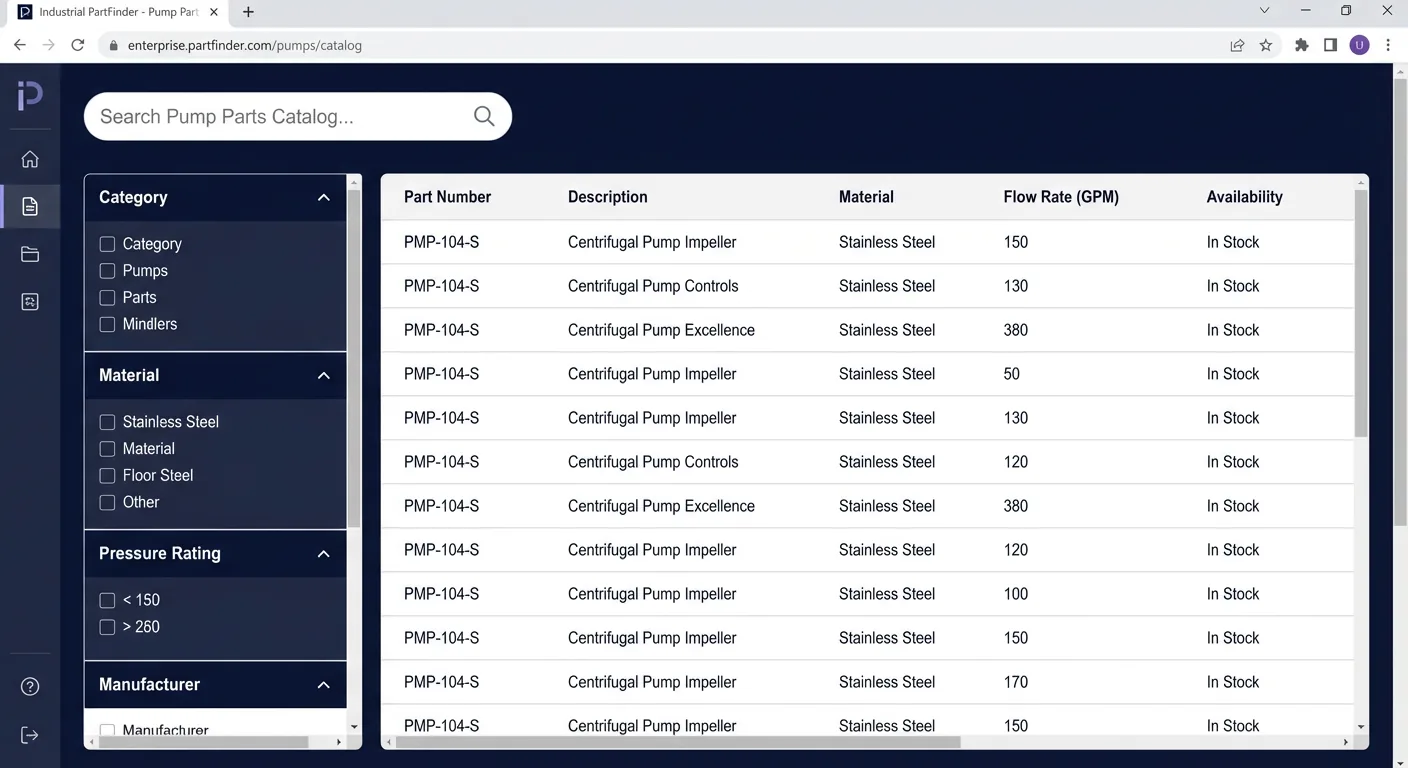Select the Industrial PartFinder browser tab
Image resolution: width=1408 pixels, height=768 pixels.
tap(118, 12)
